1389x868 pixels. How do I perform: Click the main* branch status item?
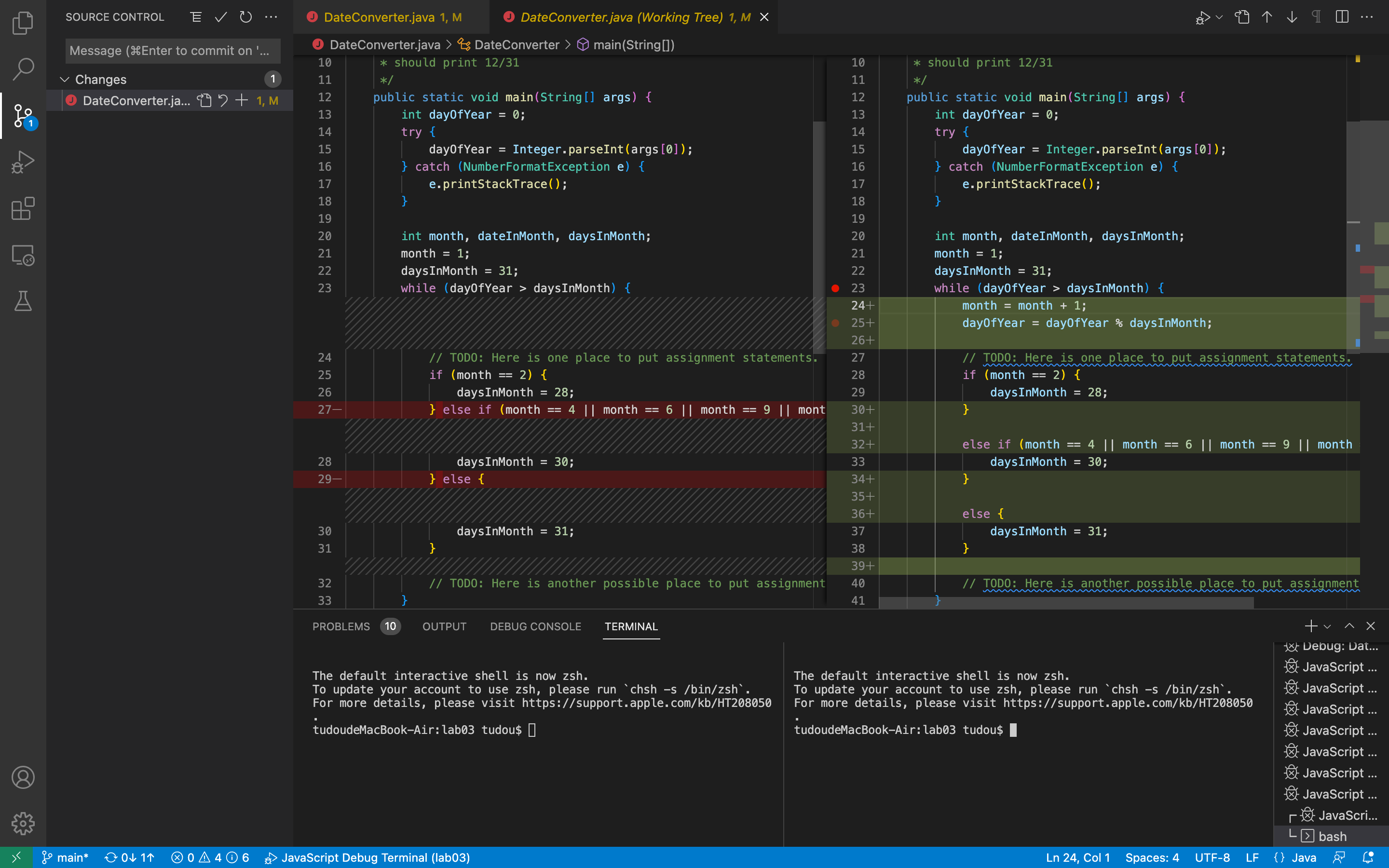click(x=66, y=858)
